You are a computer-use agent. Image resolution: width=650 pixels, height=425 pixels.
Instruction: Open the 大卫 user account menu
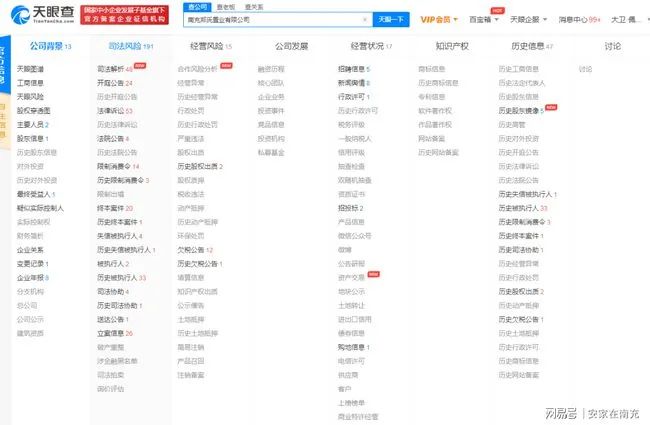tap(626, 19)
